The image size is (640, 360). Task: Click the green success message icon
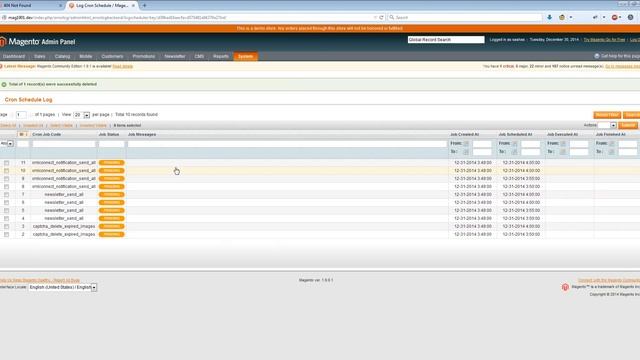(4, 84)
